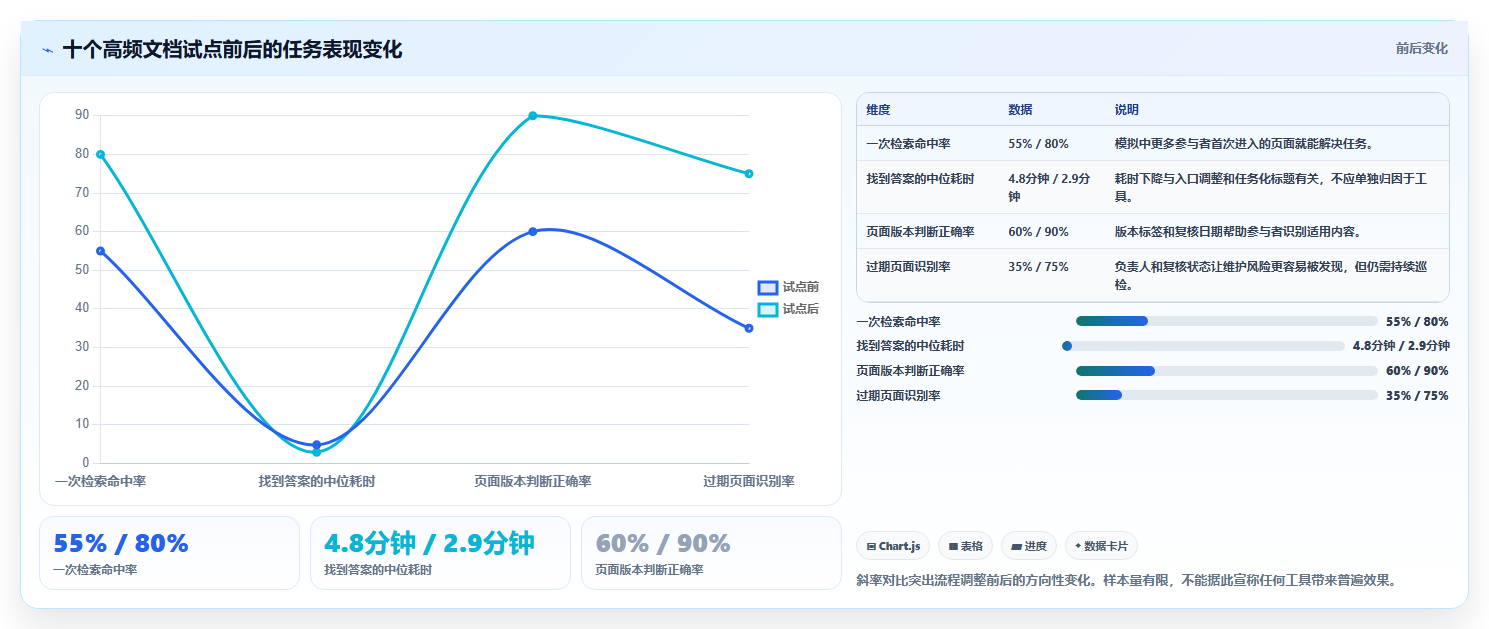1489x629 pixels.
Task: Click the 页面版本判断正确率 x-axis label
Action: tap(533, 482)
